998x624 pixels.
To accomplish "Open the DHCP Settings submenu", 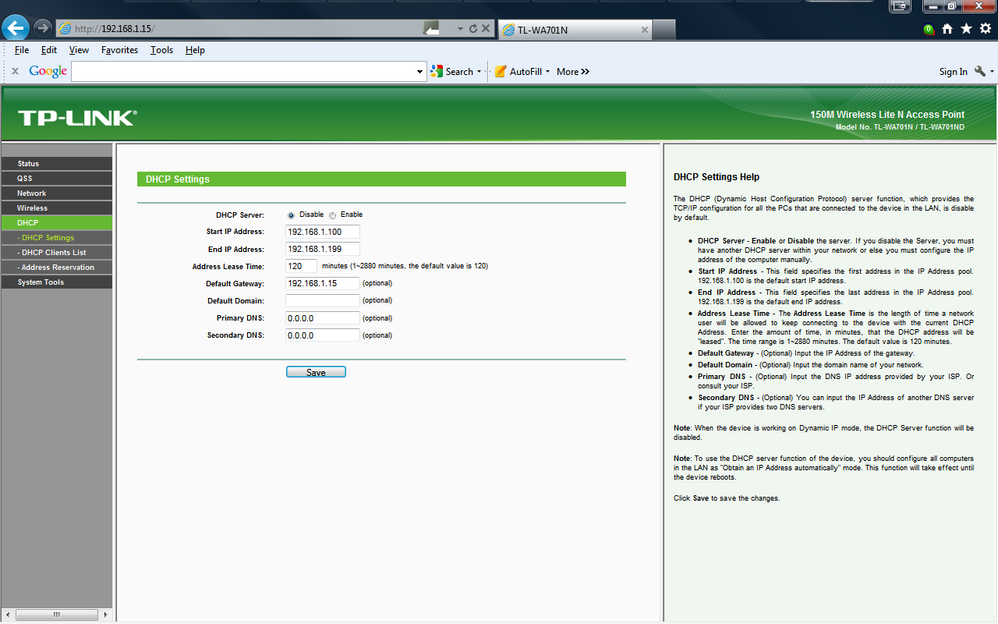I will pyautogui.click(x=57, y=238).
